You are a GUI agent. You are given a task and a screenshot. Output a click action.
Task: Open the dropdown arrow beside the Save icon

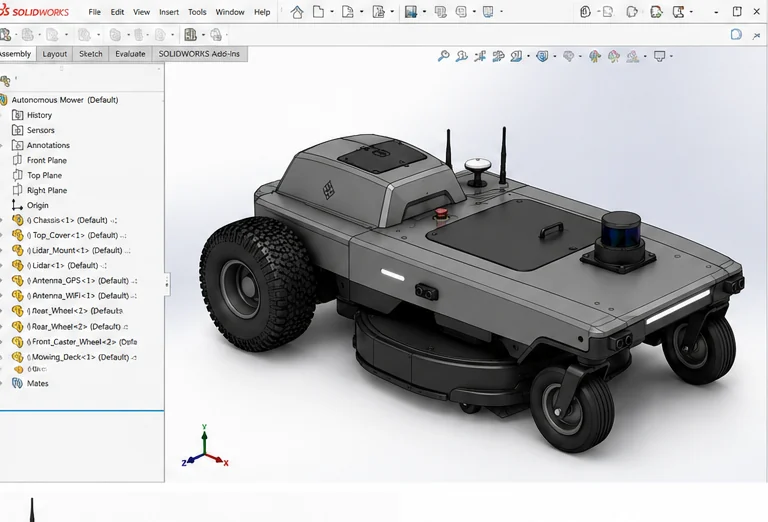click(424, 12)
